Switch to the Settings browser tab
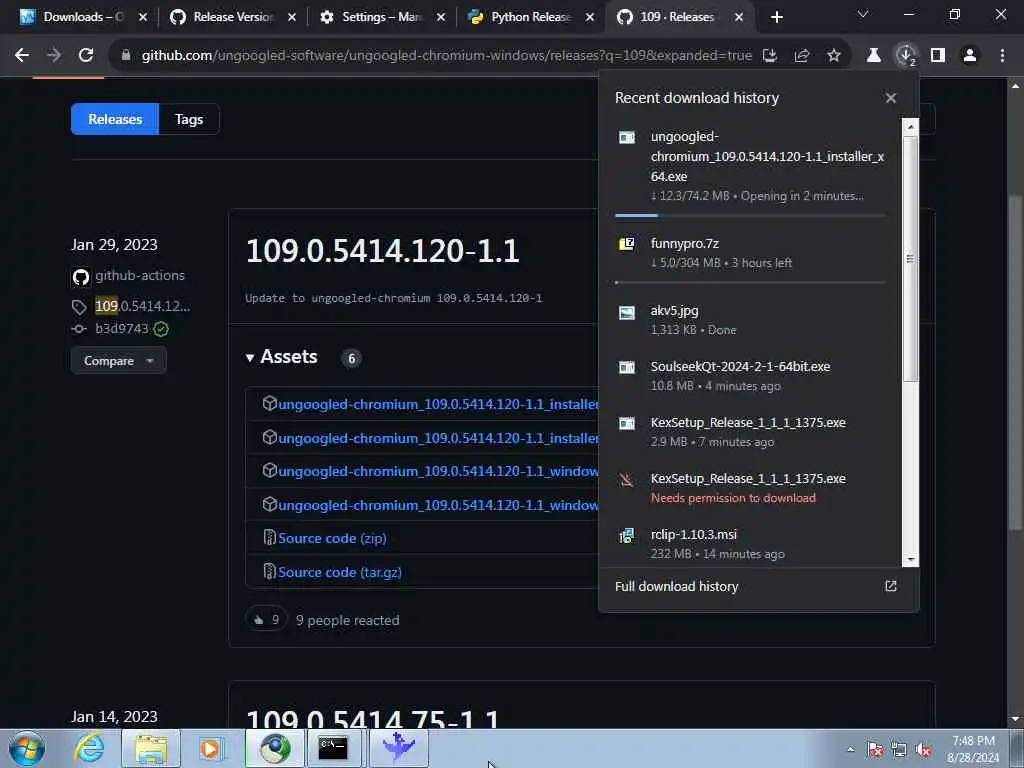Viewport: 1024px width, 768px height. pos(382,17)
